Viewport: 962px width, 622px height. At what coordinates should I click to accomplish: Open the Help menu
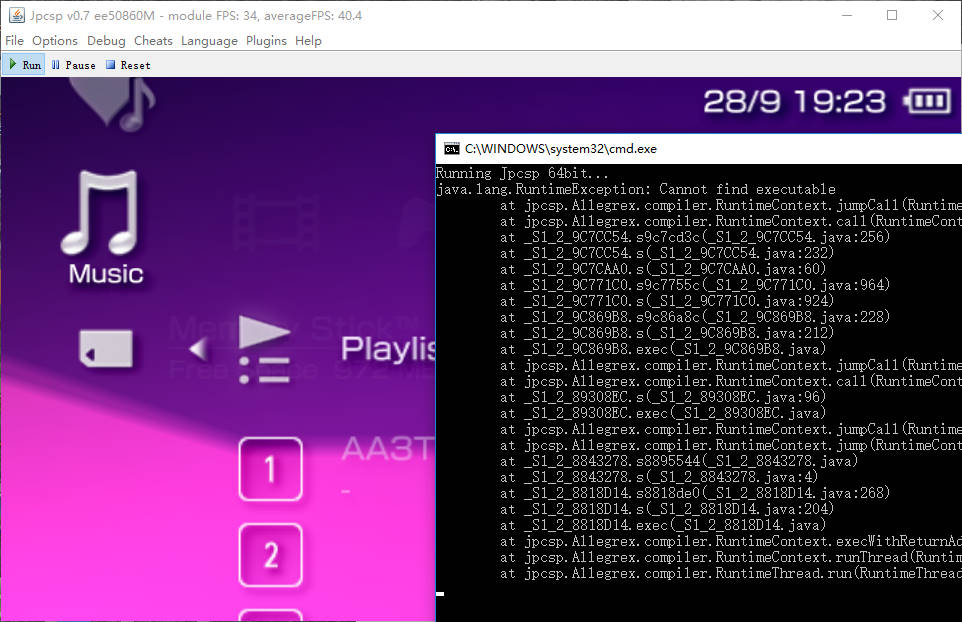[x=308, y=41]
